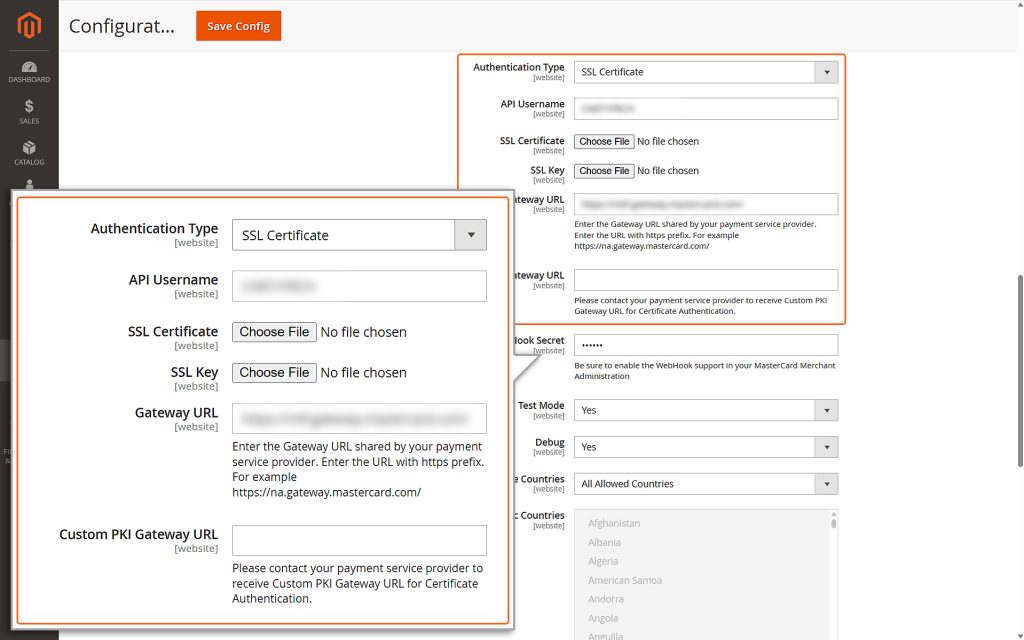Click the countries list scrollbar thumb
This screenshot has height=640, width=1024.
[x=833, y=522]
